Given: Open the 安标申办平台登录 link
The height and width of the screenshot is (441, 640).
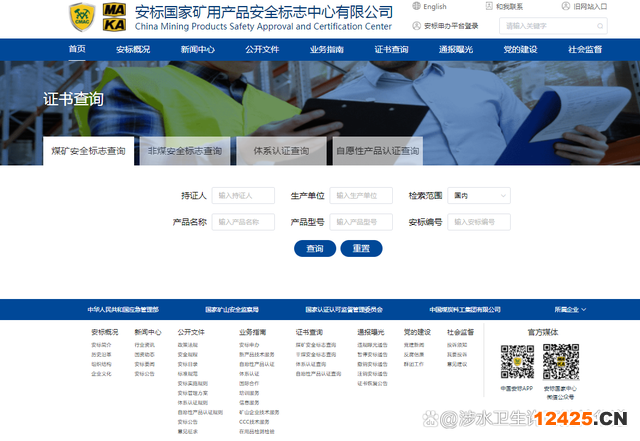Looking at the screenshot, I should point(451,26).
